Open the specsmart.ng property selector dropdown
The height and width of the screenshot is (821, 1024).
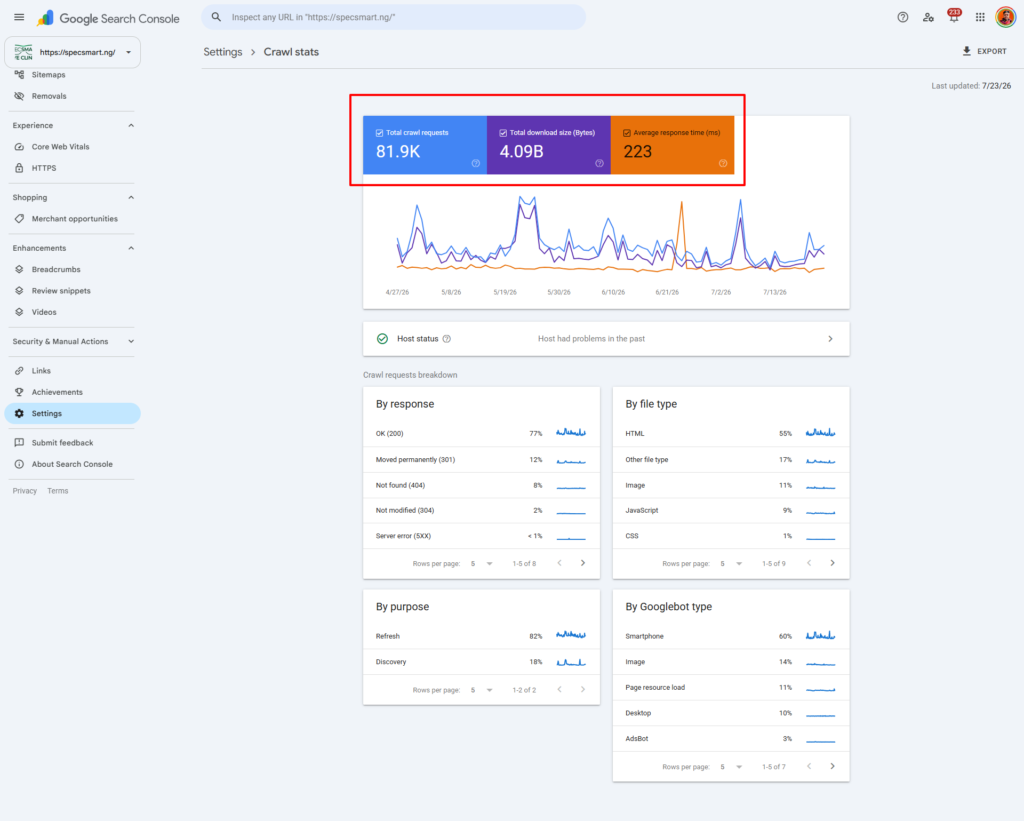72,52
